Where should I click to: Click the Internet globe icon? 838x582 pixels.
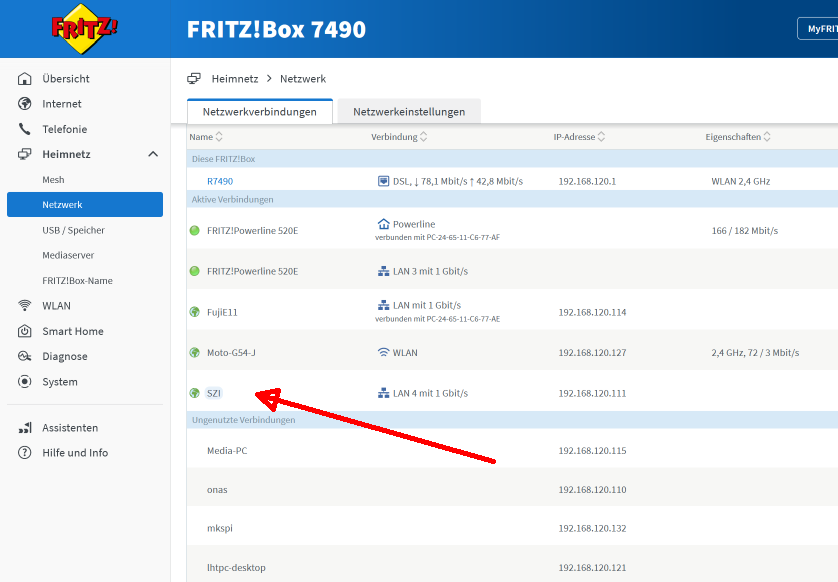[25, 104]
